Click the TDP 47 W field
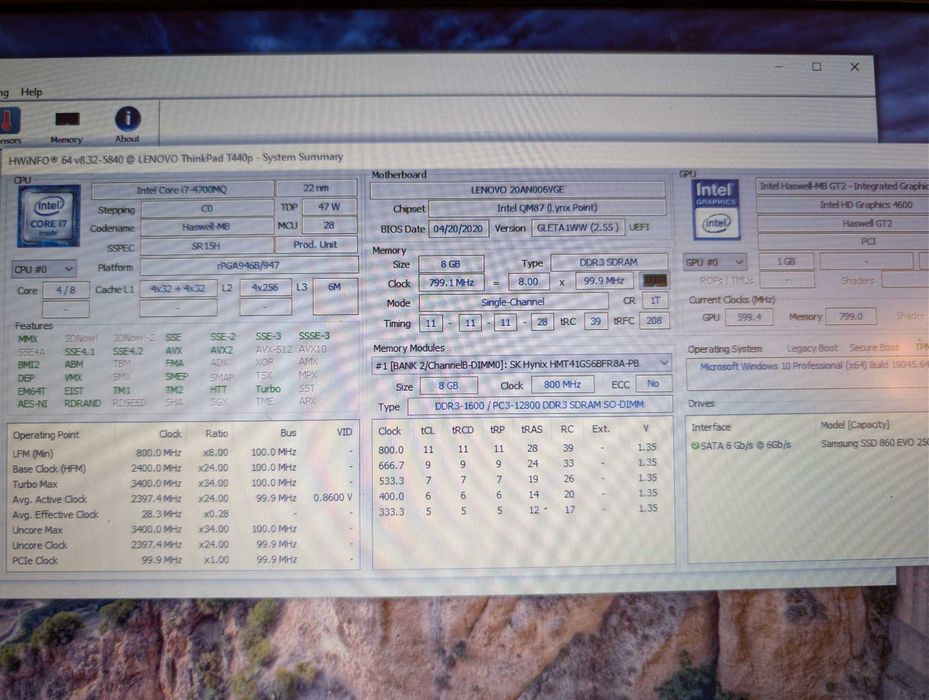The height and width of the screenshot is (700, 929). 329,207
